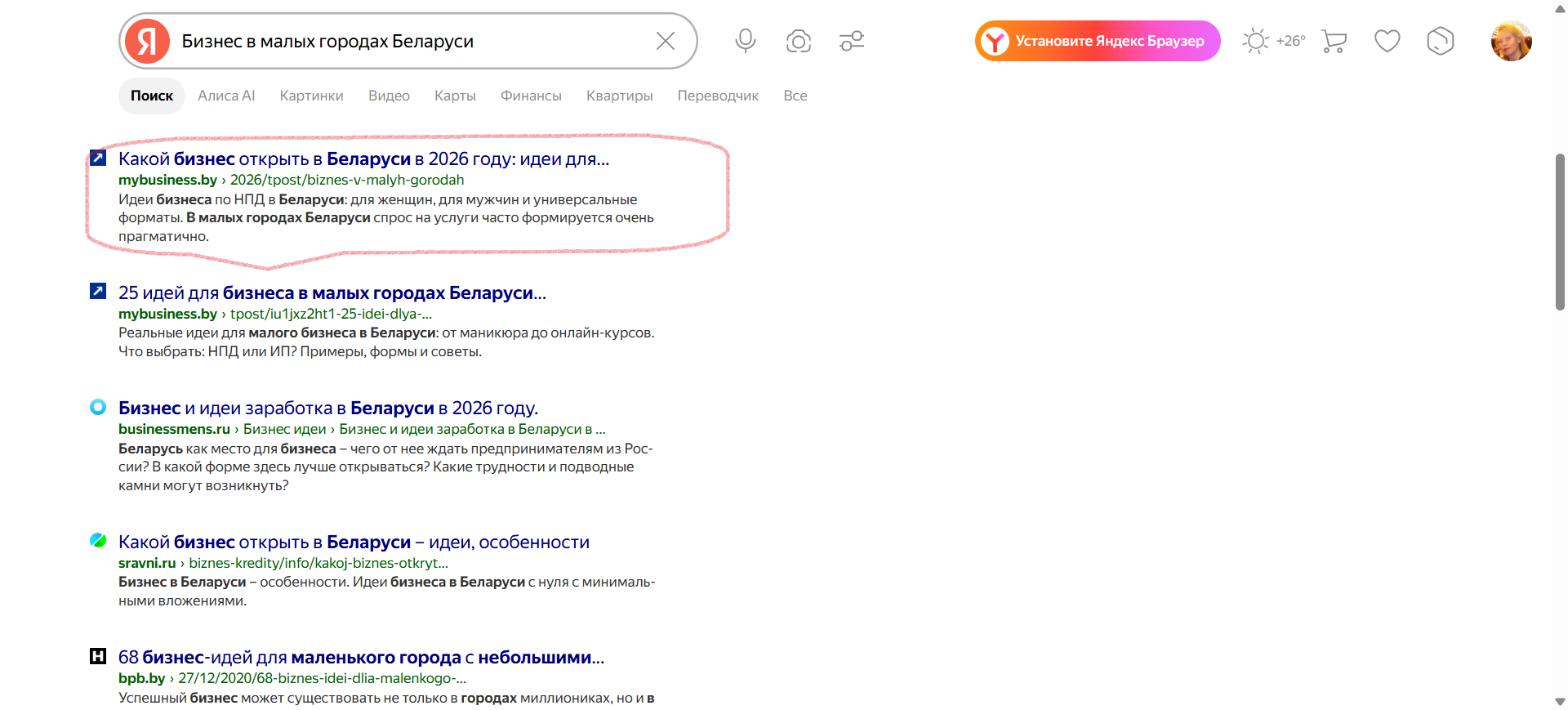Open result 'Бизнес и идеи заработка в Беларуси'
This screenshot has width=1568, height=710.
[x=328, y=408]
